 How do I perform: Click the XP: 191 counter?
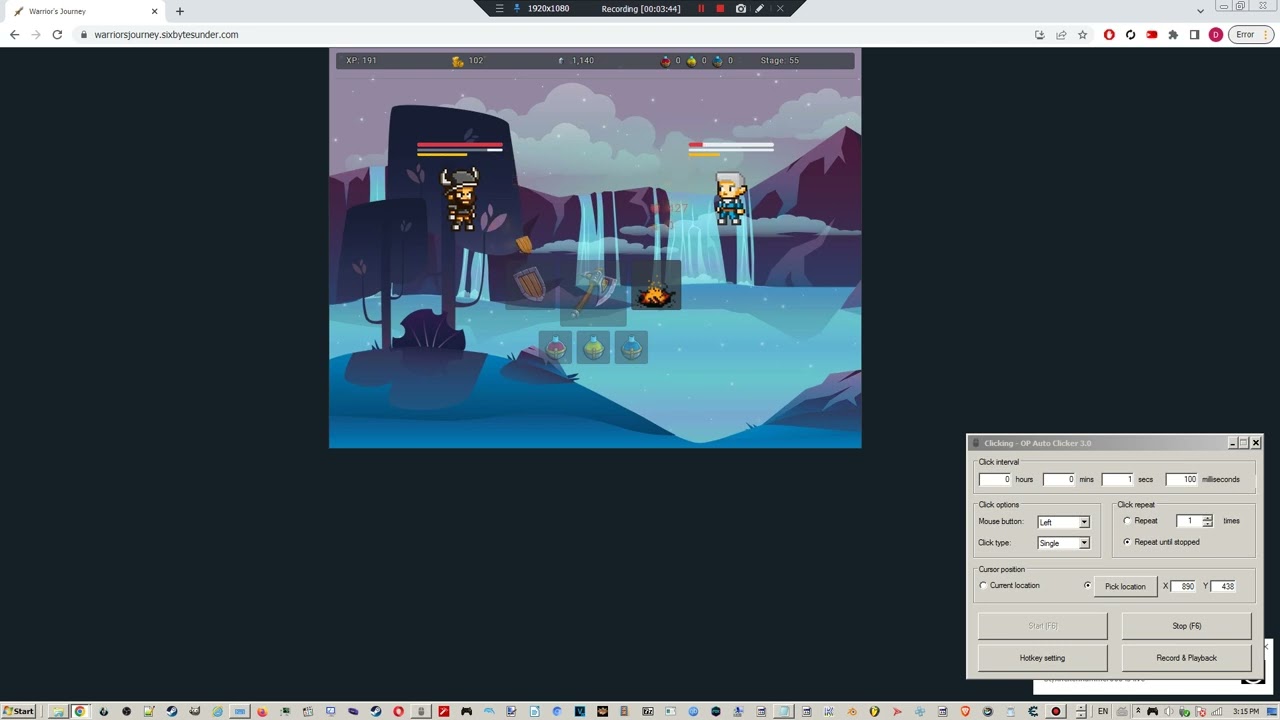[361, 61]
